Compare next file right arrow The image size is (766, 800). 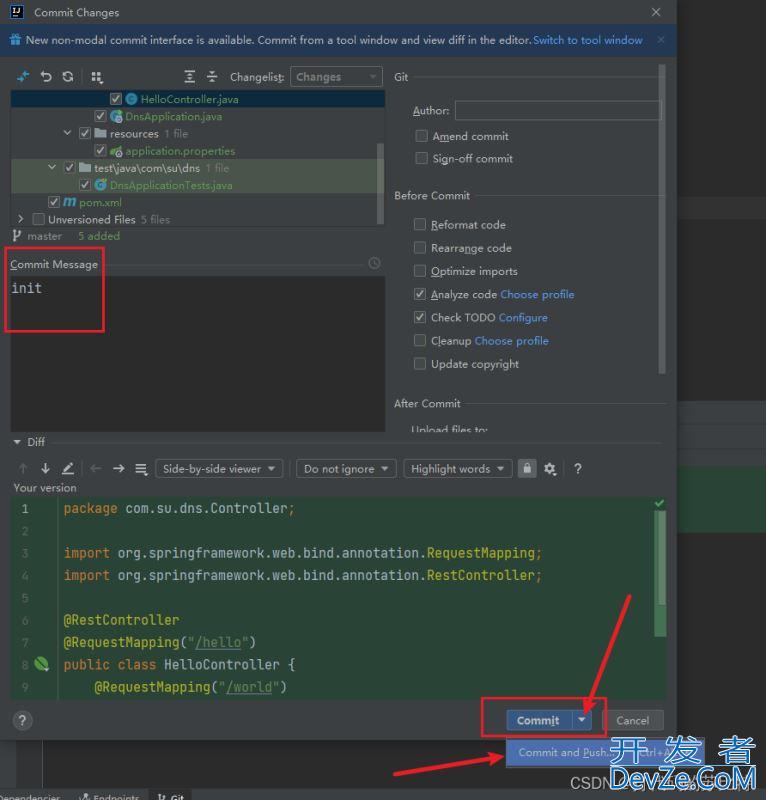coord(118,468)
